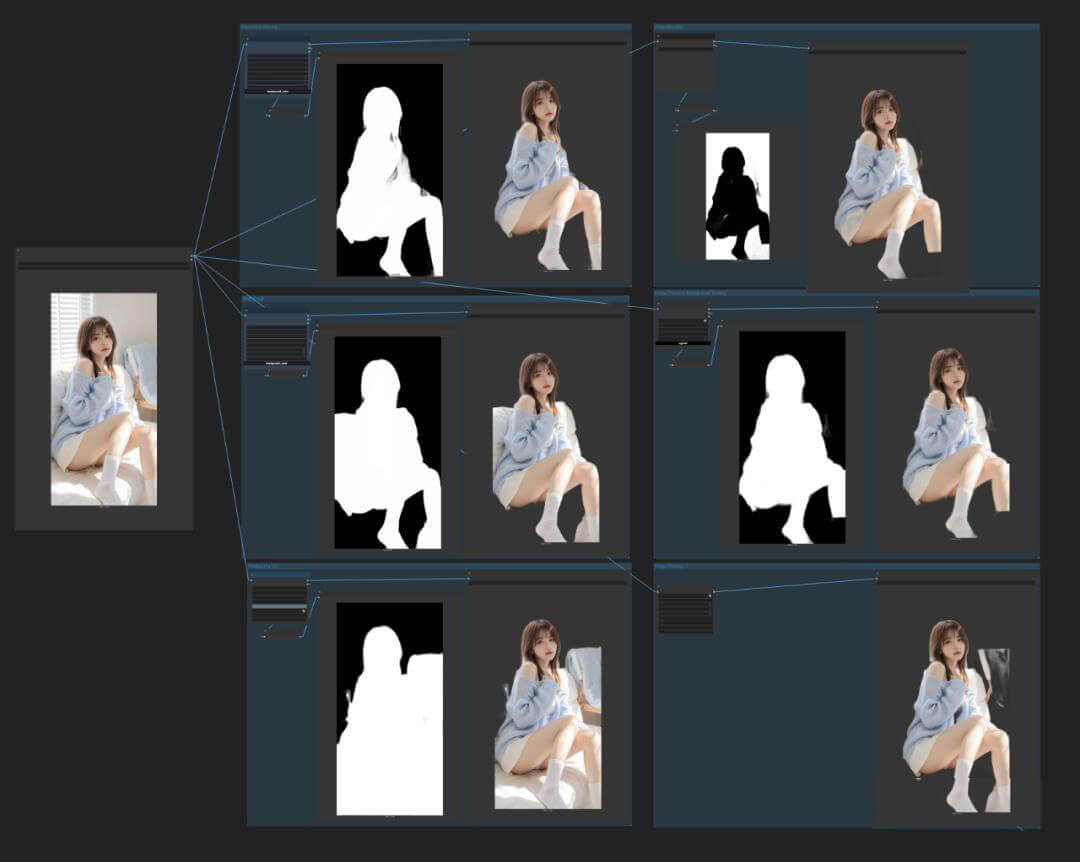Click the cutout result in the top-left group
The height and width of the screenshot is (862, 1080).
(x=548, y=175)
